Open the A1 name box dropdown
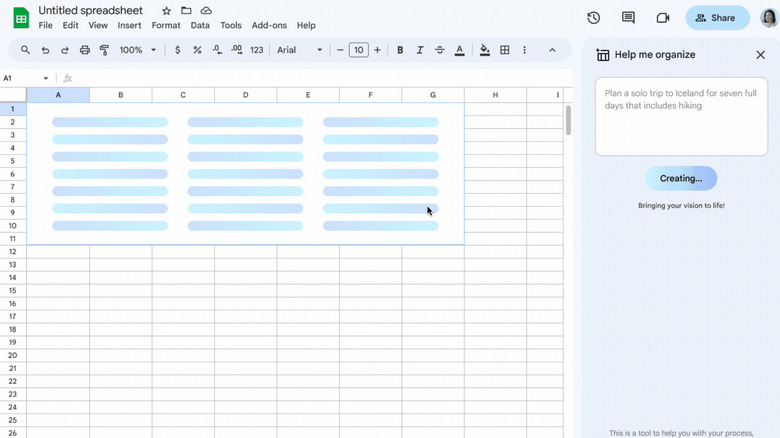780x438 pixels. click(x=45, y=78)
